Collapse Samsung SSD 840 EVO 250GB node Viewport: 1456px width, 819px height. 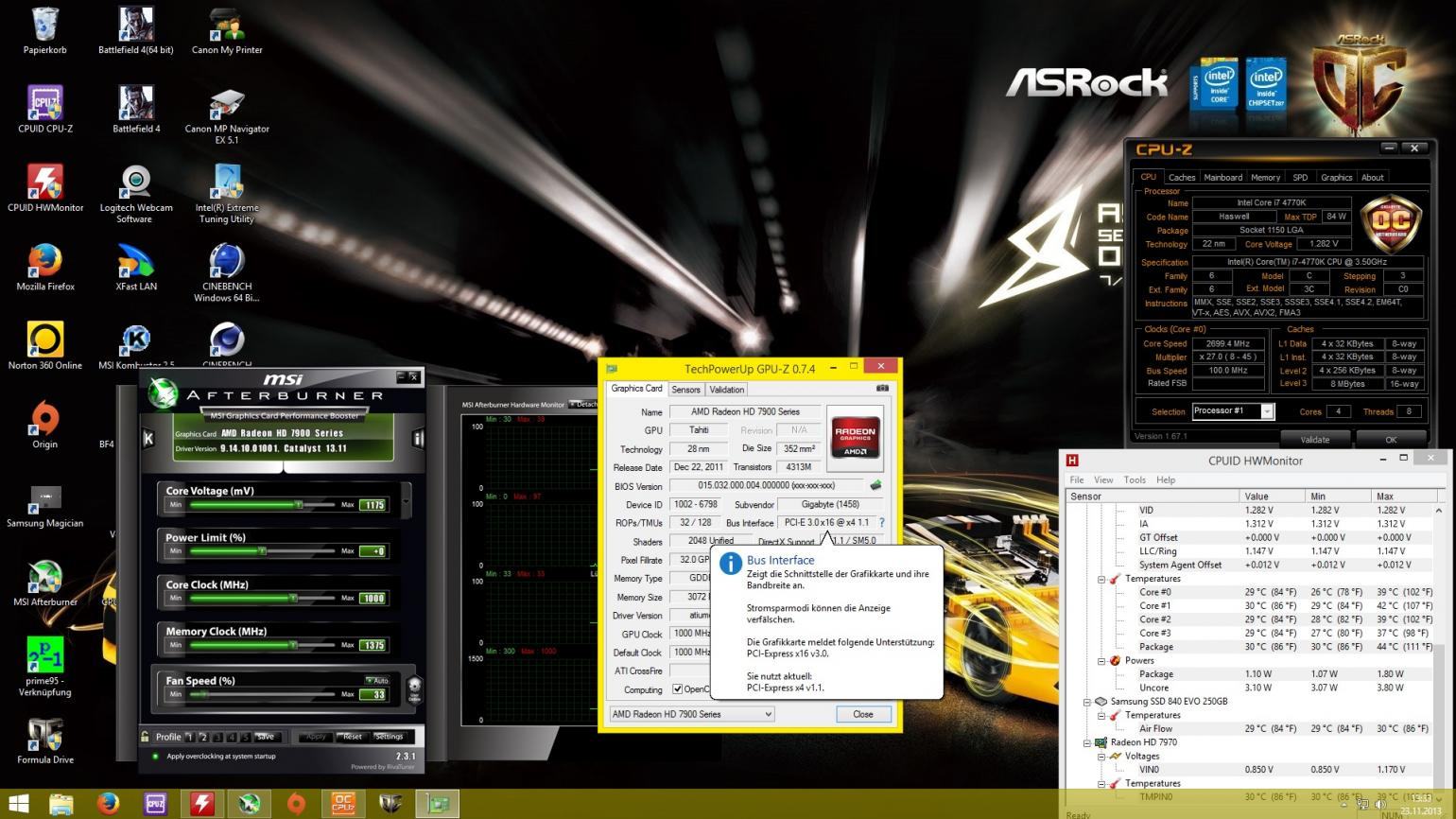point(1087,702)
